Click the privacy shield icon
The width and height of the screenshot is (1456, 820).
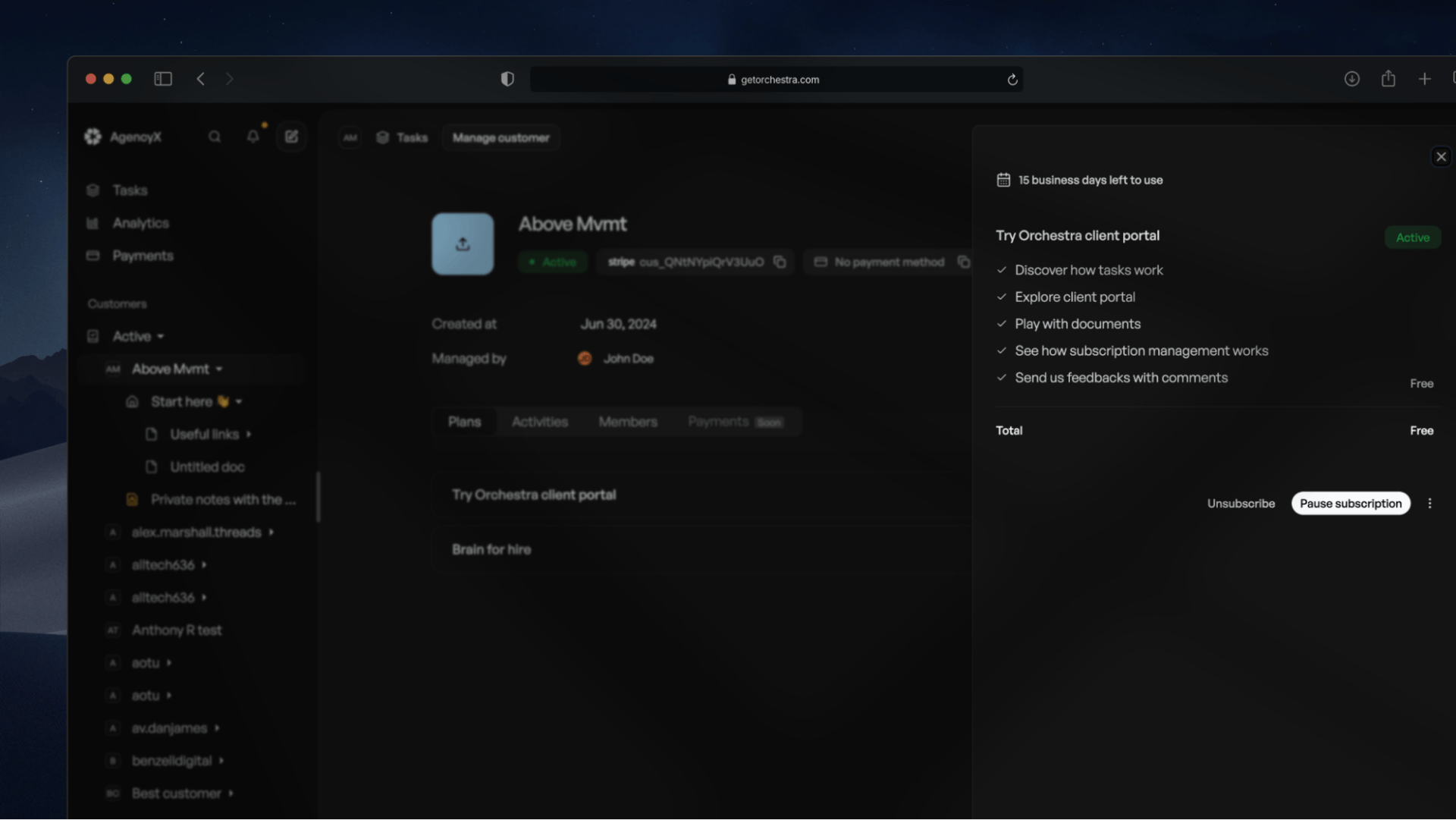click(x=507, y=79)
